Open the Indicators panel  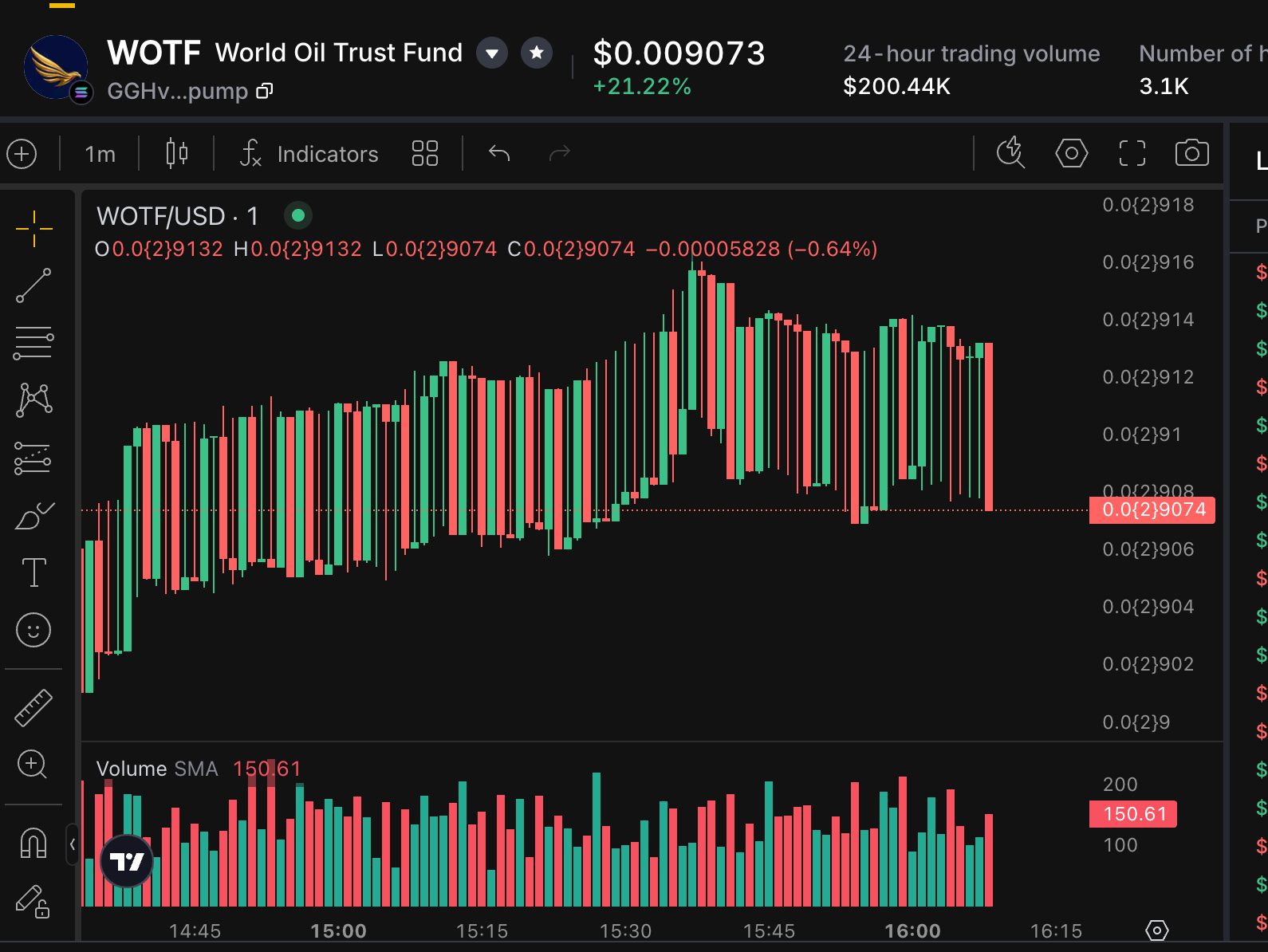(x=309, y=154)
